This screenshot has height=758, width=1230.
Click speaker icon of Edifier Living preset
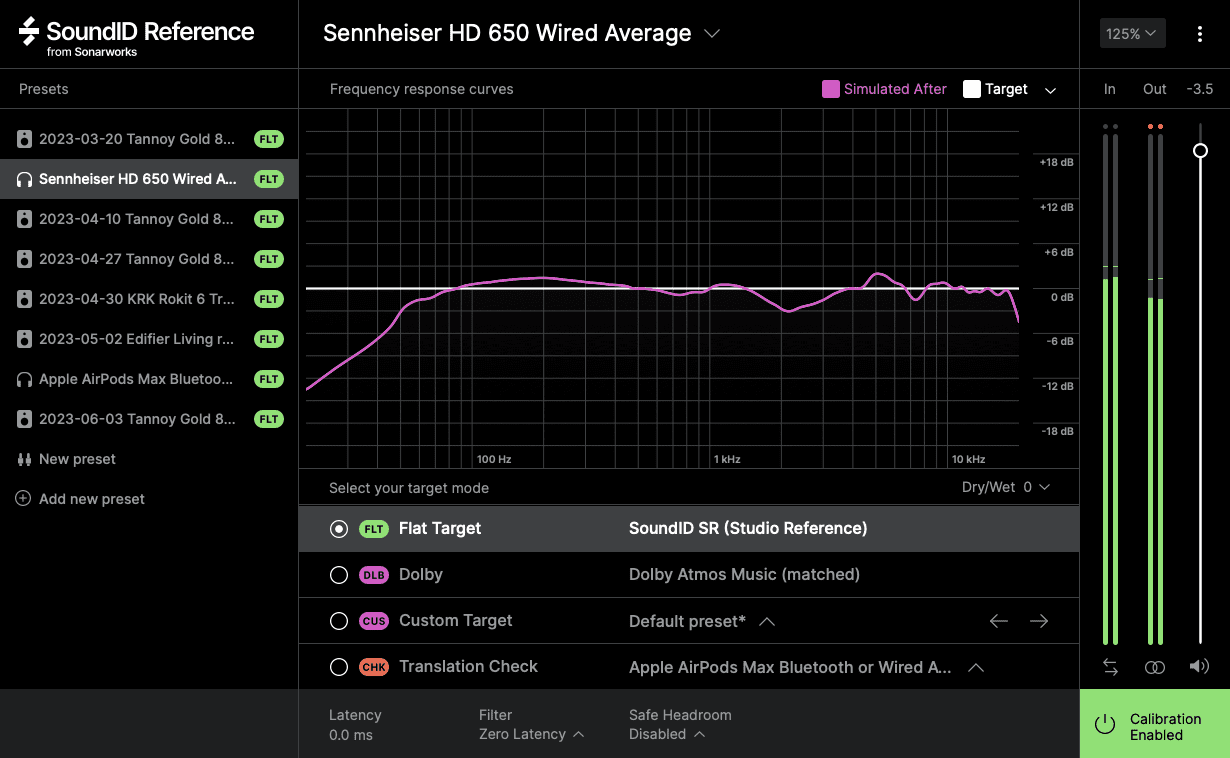(x=24, y=339)
